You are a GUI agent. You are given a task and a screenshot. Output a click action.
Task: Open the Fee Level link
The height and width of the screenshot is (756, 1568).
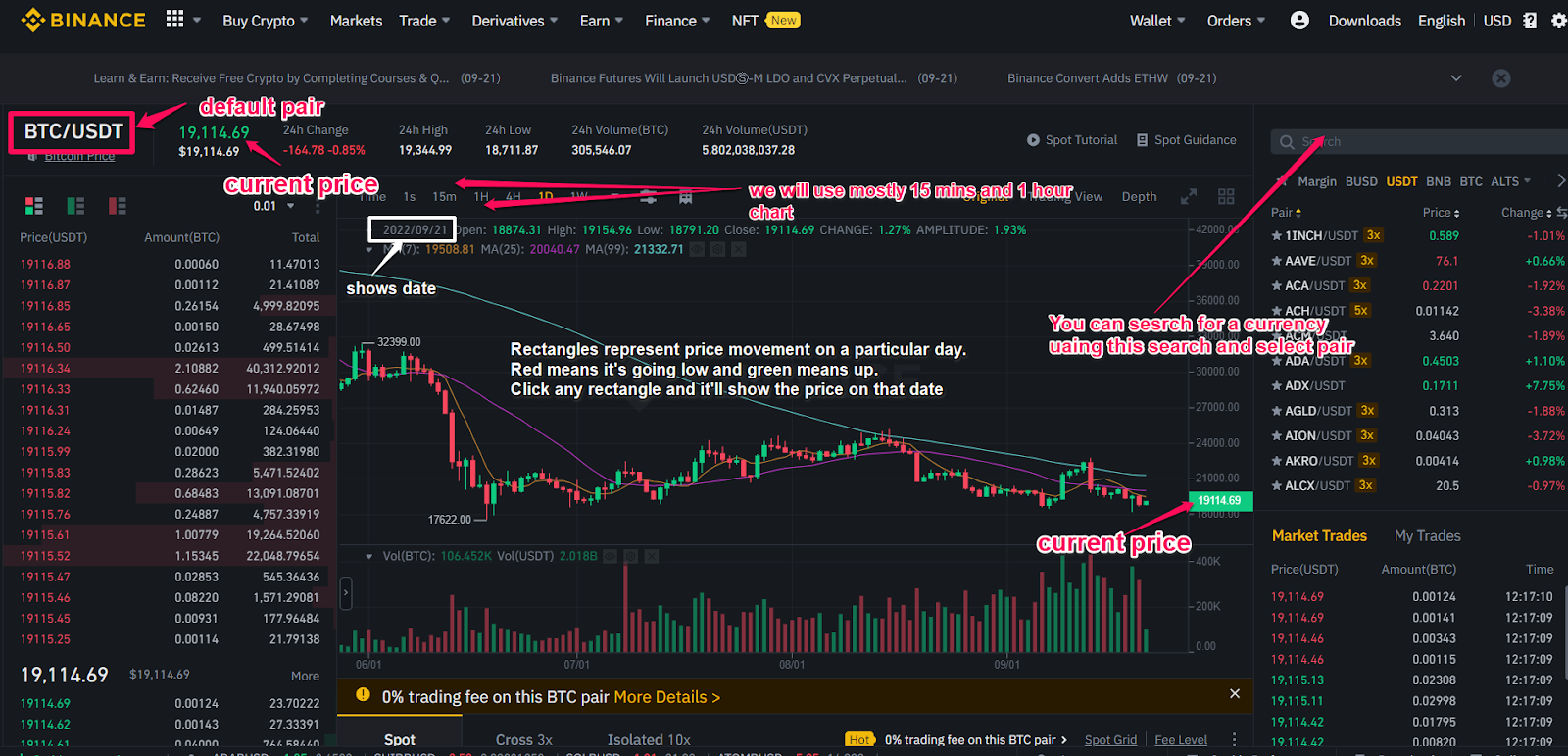[x=1181, y=740]
